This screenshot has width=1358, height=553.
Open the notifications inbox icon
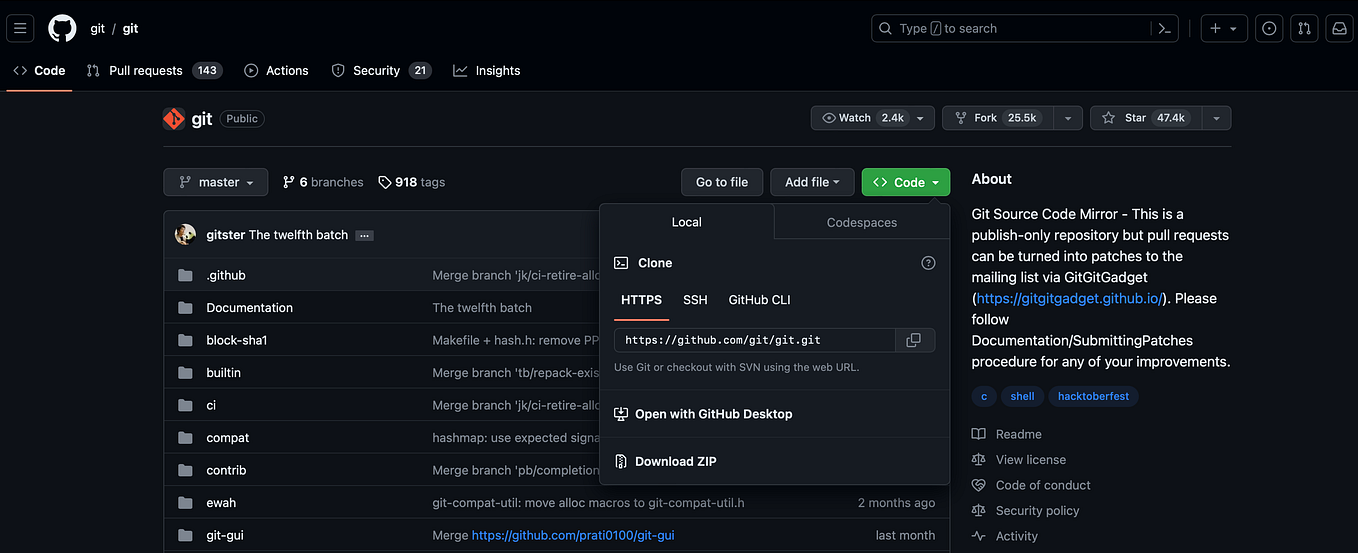[1338, 29]
